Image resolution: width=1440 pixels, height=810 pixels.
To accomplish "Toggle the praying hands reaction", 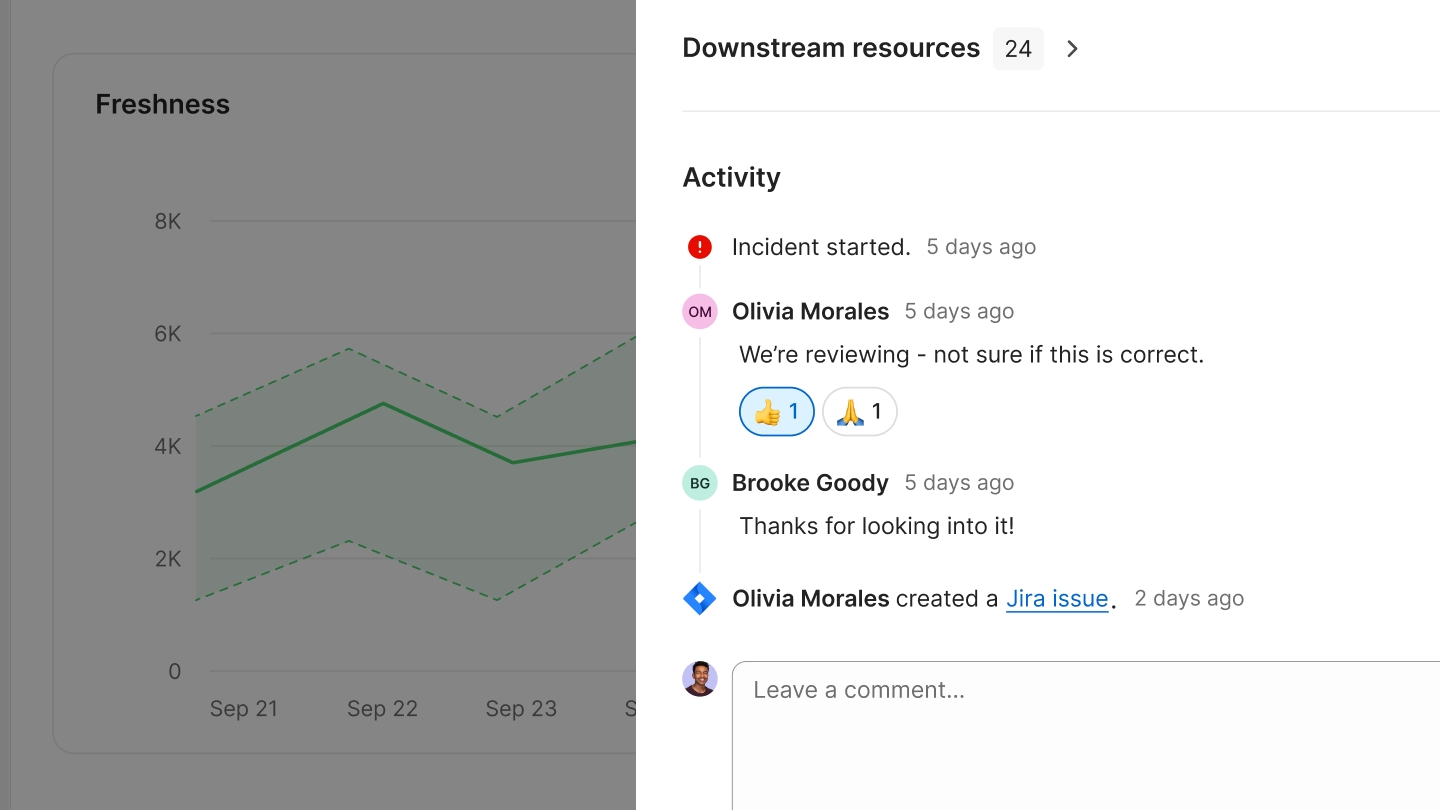I will coord(859,412).
